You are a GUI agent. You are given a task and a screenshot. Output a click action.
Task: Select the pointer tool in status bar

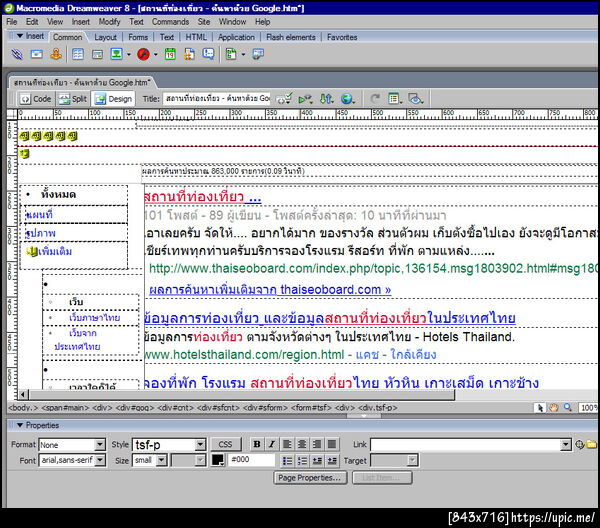click(x=540, y=408)
